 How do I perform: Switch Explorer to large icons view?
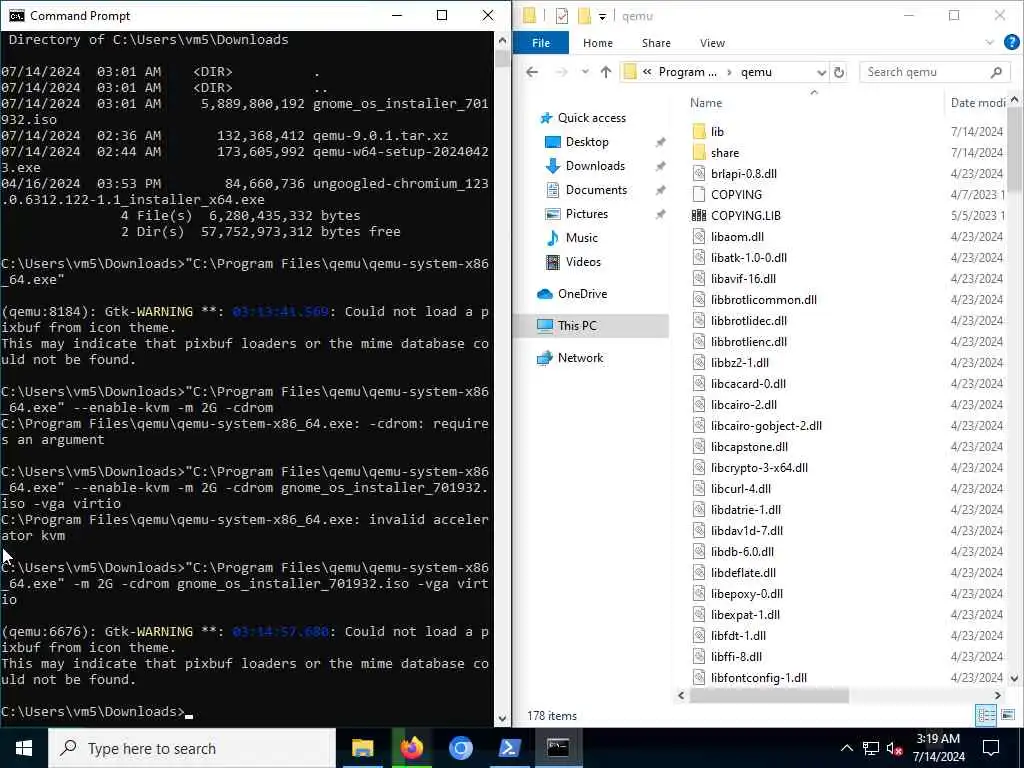[x=1008, y=715]
